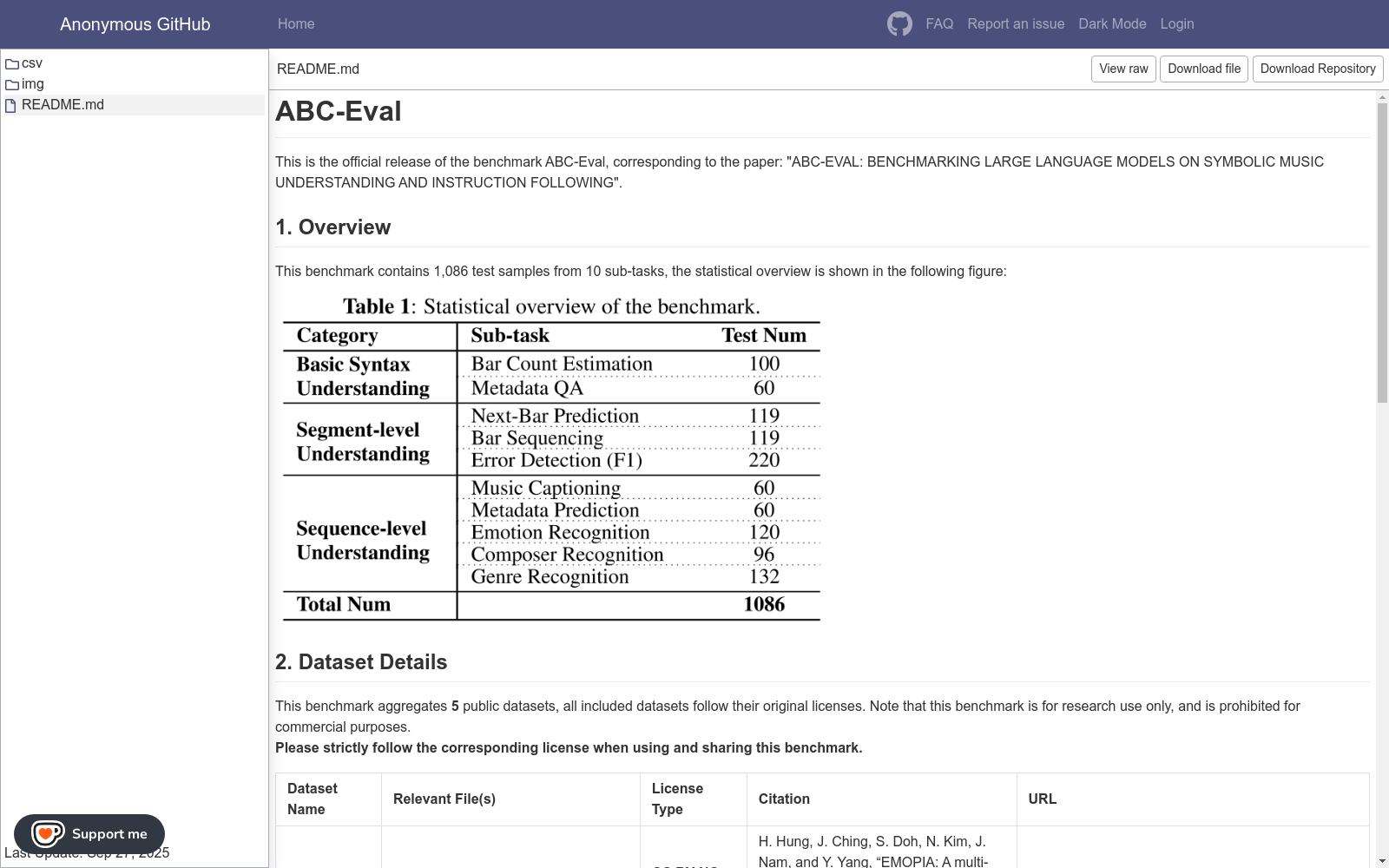This screenshot has width=1389, height=868.
Task: Click Anonymous GitHub site title
Action: pyautogui.click(x=135, y=24)
